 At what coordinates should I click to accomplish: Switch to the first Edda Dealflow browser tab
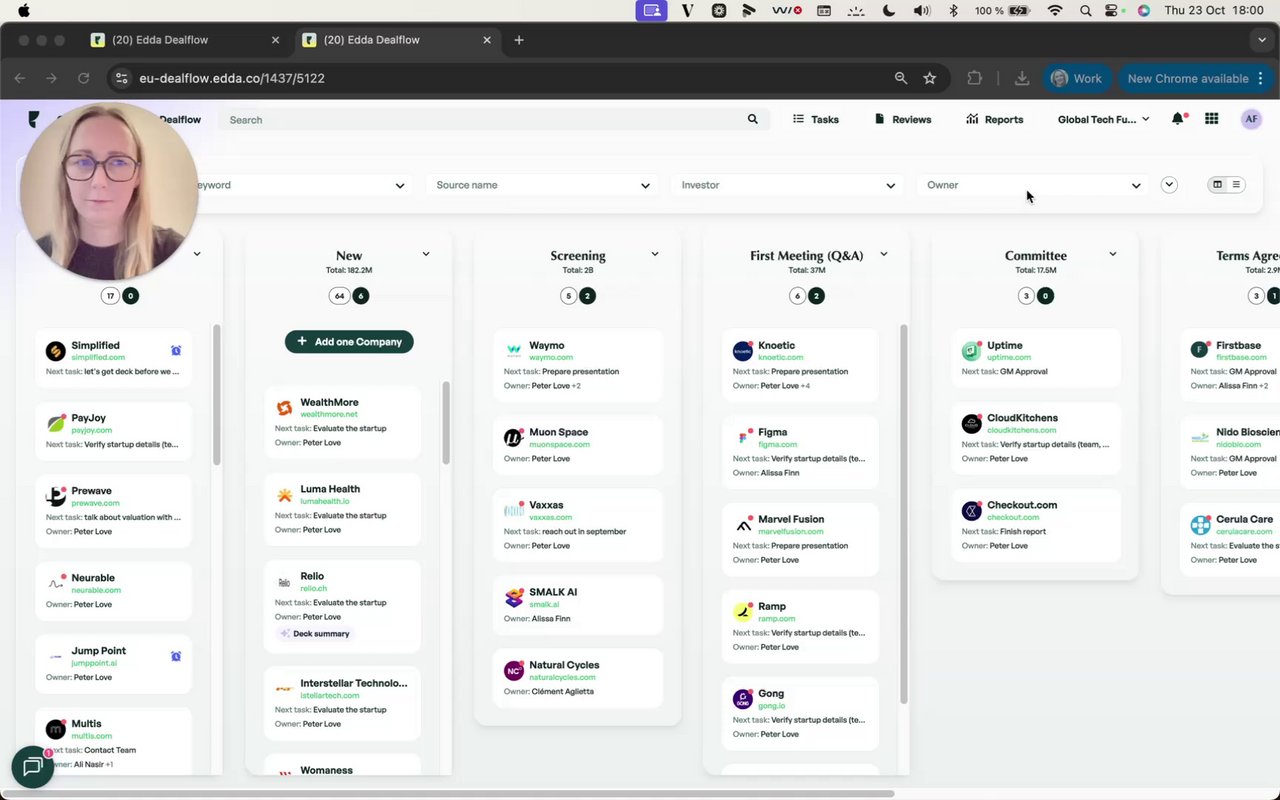[185, 40]
